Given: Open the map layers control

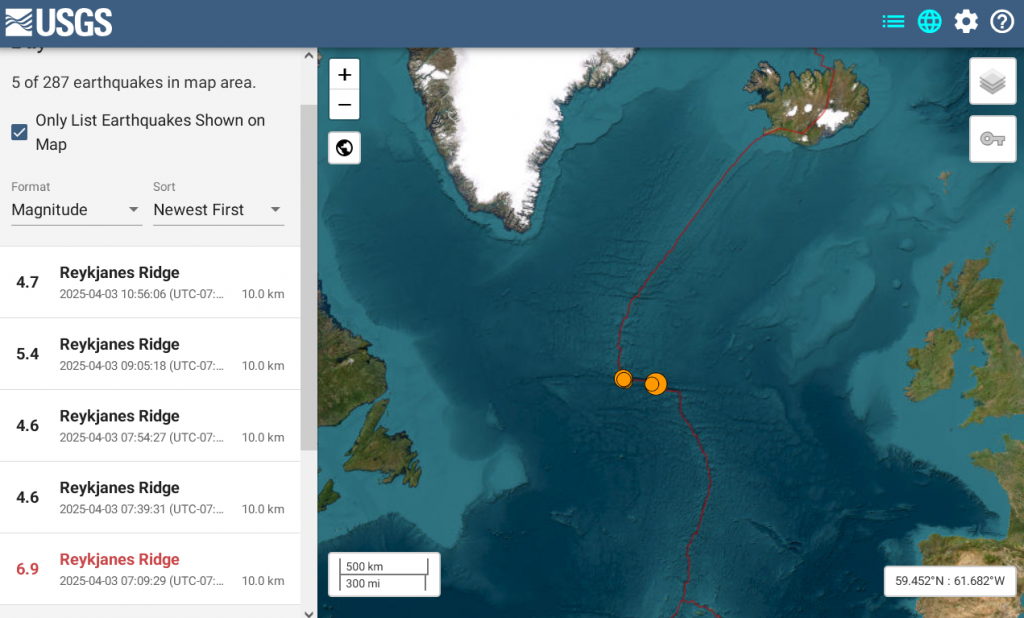Looking at the screenshot, I should (x=993, y=82).
